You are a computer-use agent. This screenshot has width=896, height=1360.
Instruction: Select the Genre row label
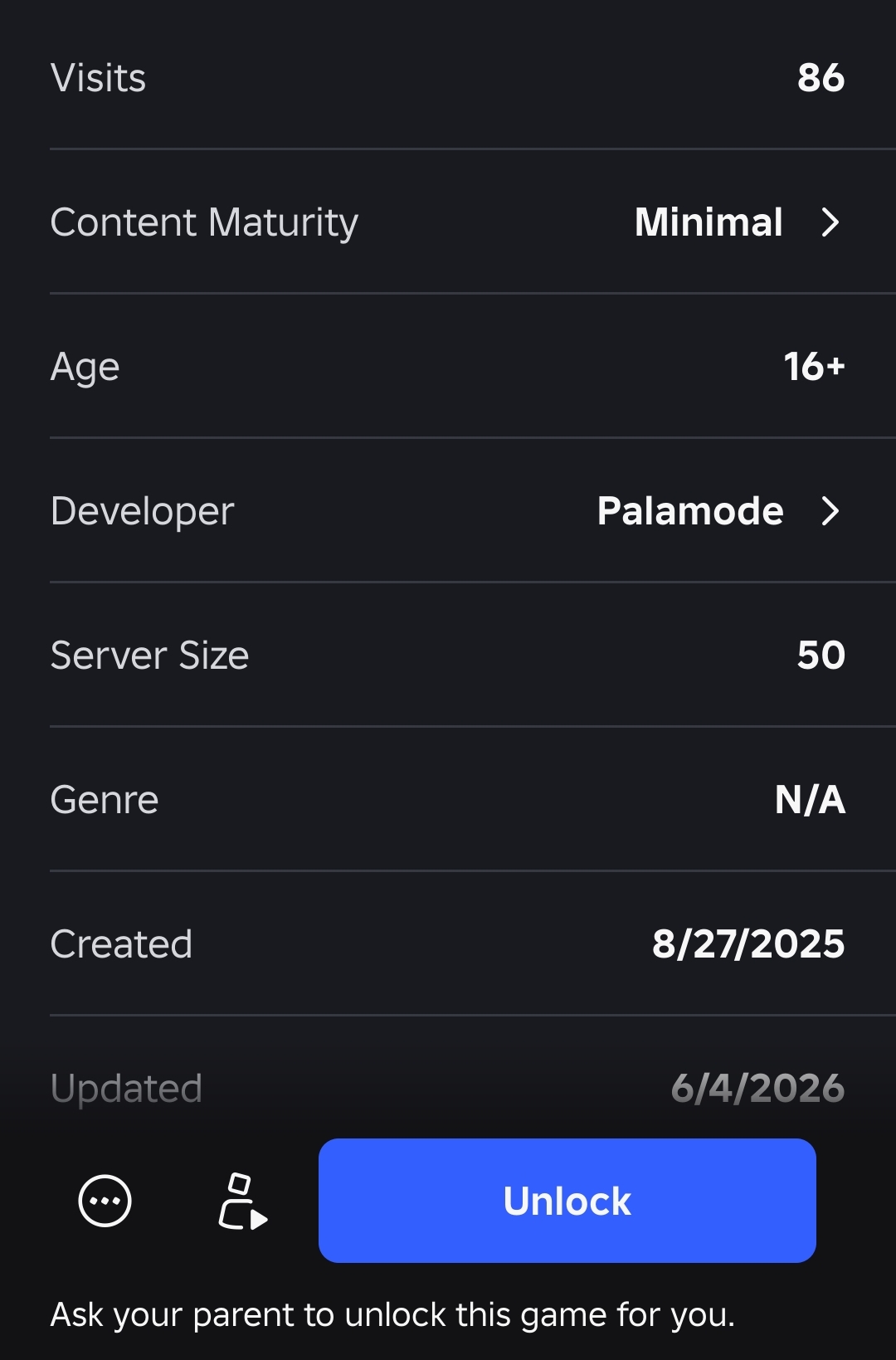[x=105, y=800]
